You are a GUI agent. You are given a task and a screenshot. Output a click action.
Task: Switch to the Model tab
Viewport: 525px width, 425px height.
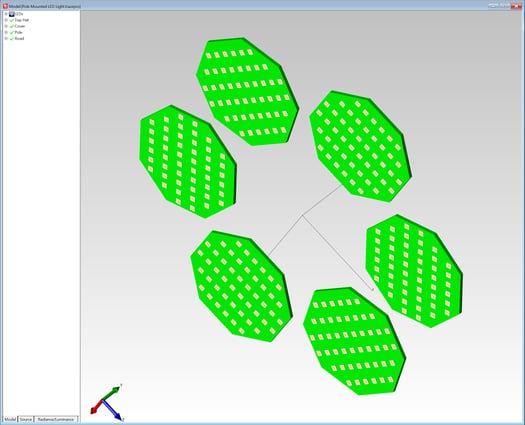pyautogui.click(x=10, y=419)
